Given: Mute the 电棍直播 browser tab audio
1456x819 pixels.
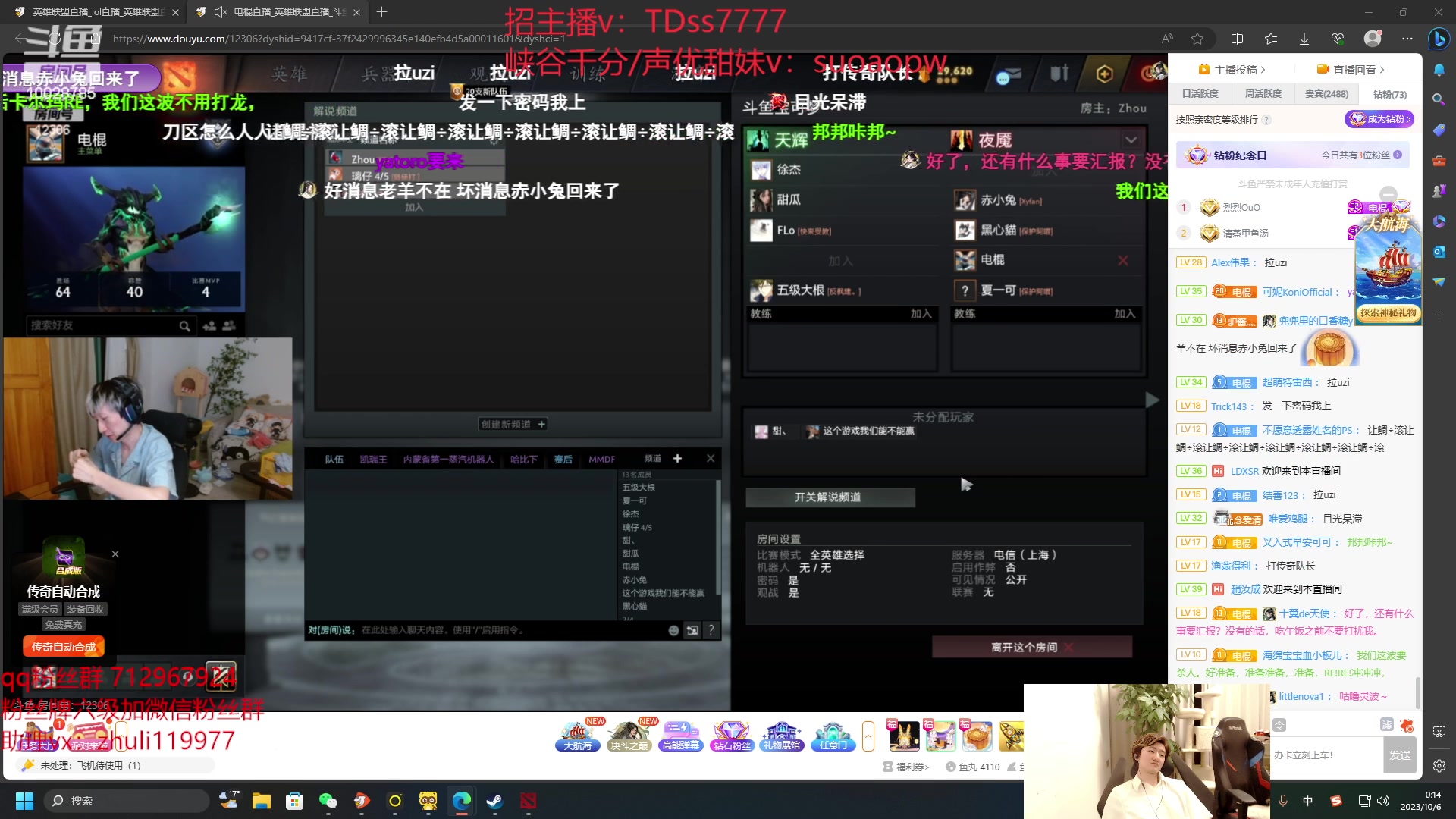Looking at the screenshot, I should pyautogui.click(x=221, y=12).
